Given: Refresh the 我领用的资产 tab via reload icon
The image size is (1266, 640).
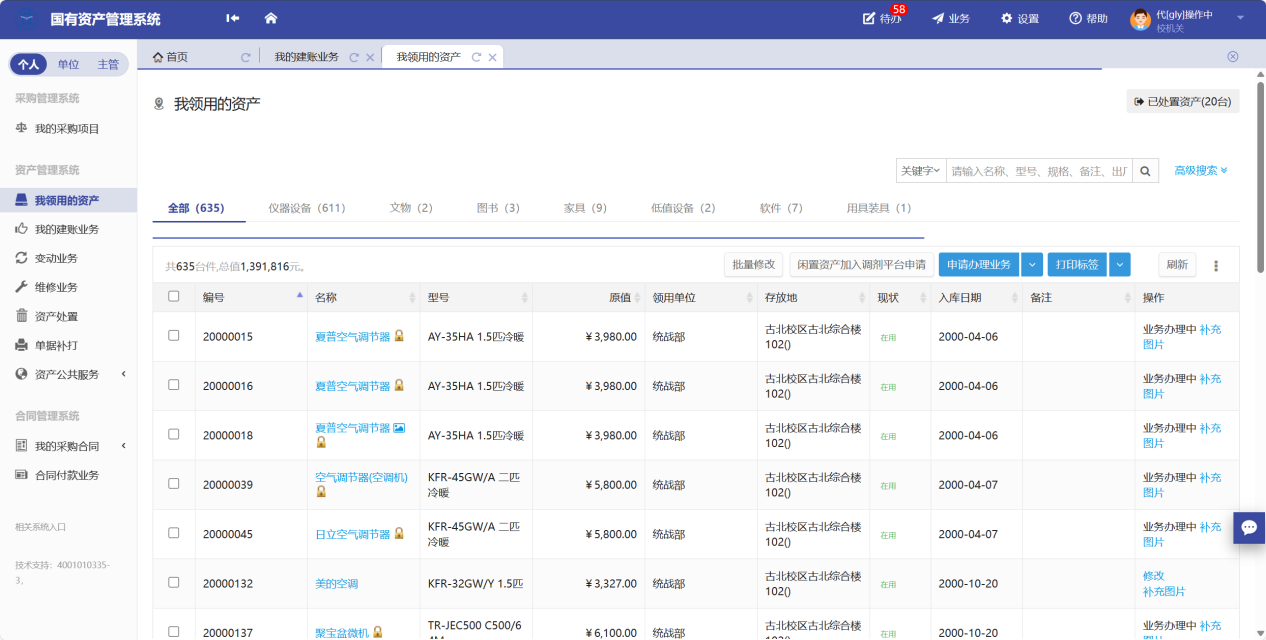Looking at the screenshot, I should [x=476, y=57].
